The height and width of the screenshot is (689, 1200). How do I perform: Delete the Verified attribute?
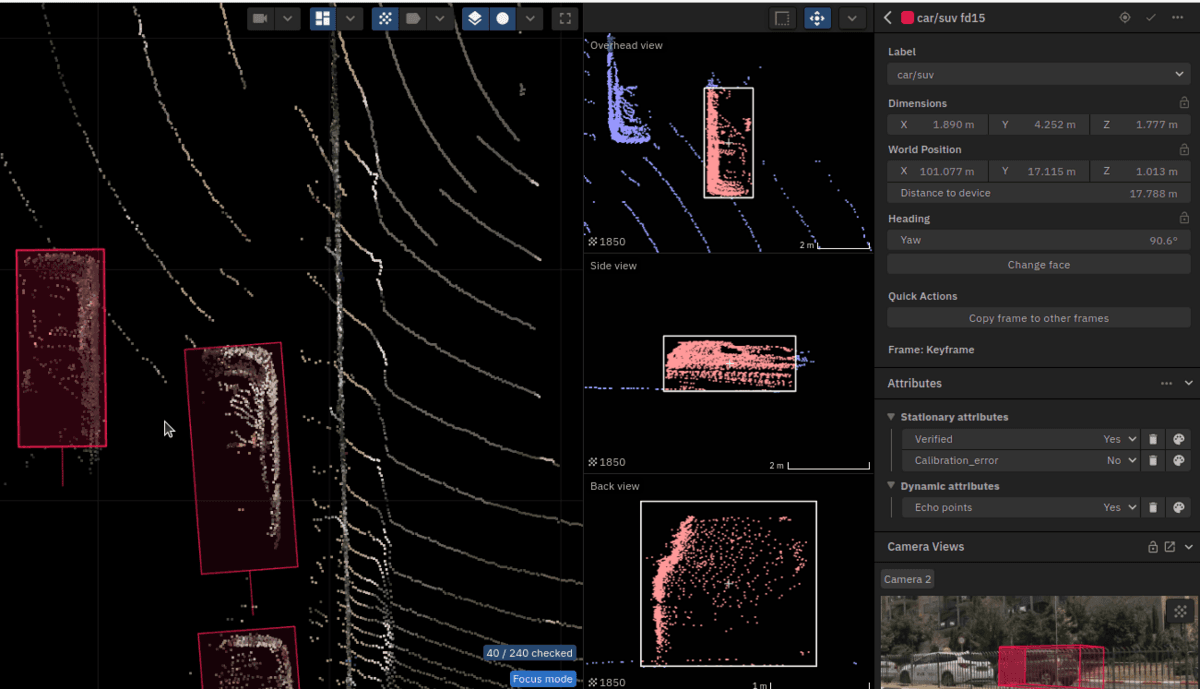point(1153,439)
